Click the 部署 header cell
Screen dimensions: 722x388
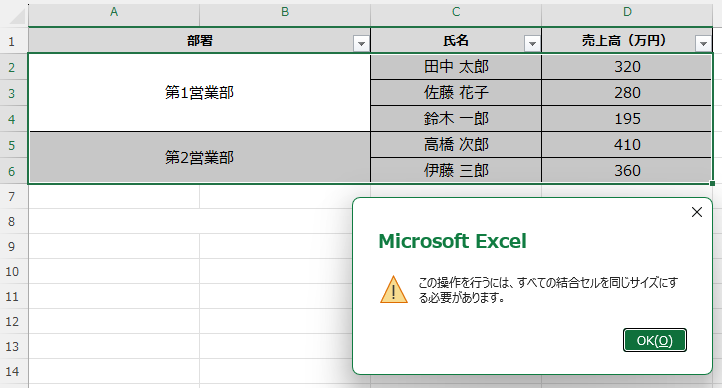pyautogui.click(x=199, y=41)
